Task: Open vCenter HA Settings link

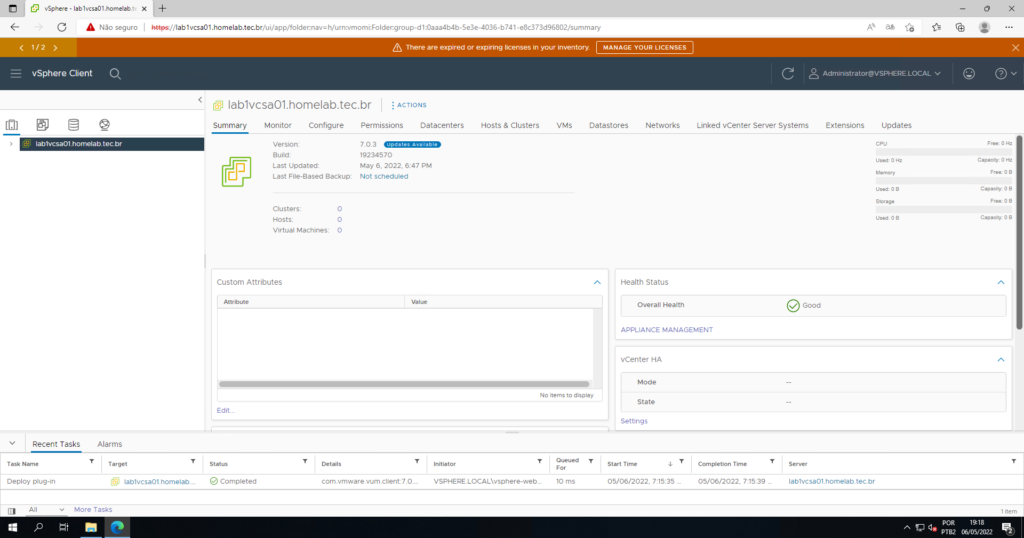Action: pyautogui.click(x=634, y=421)
